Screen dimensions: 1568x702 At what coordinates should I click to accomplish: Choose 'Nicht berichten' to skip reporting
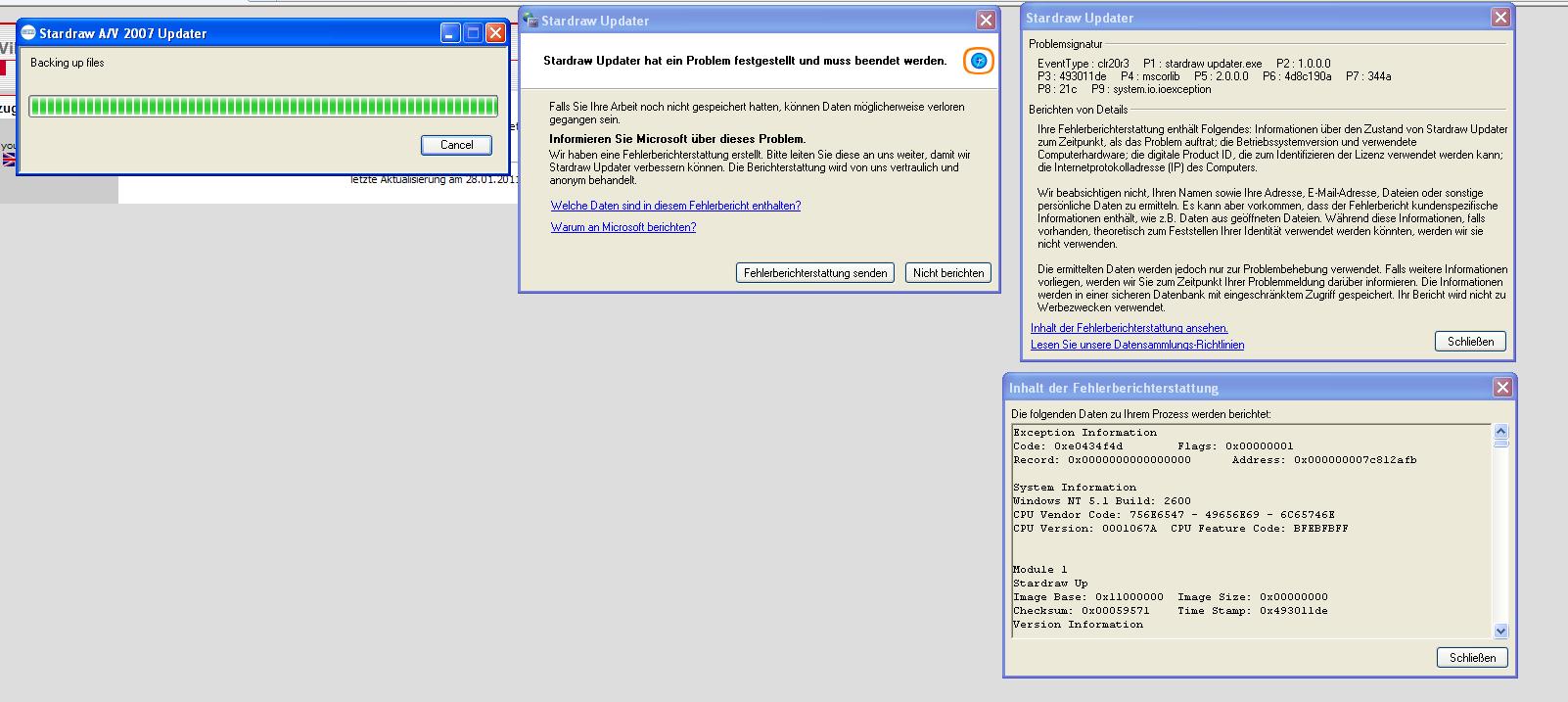tap(947, 273)
